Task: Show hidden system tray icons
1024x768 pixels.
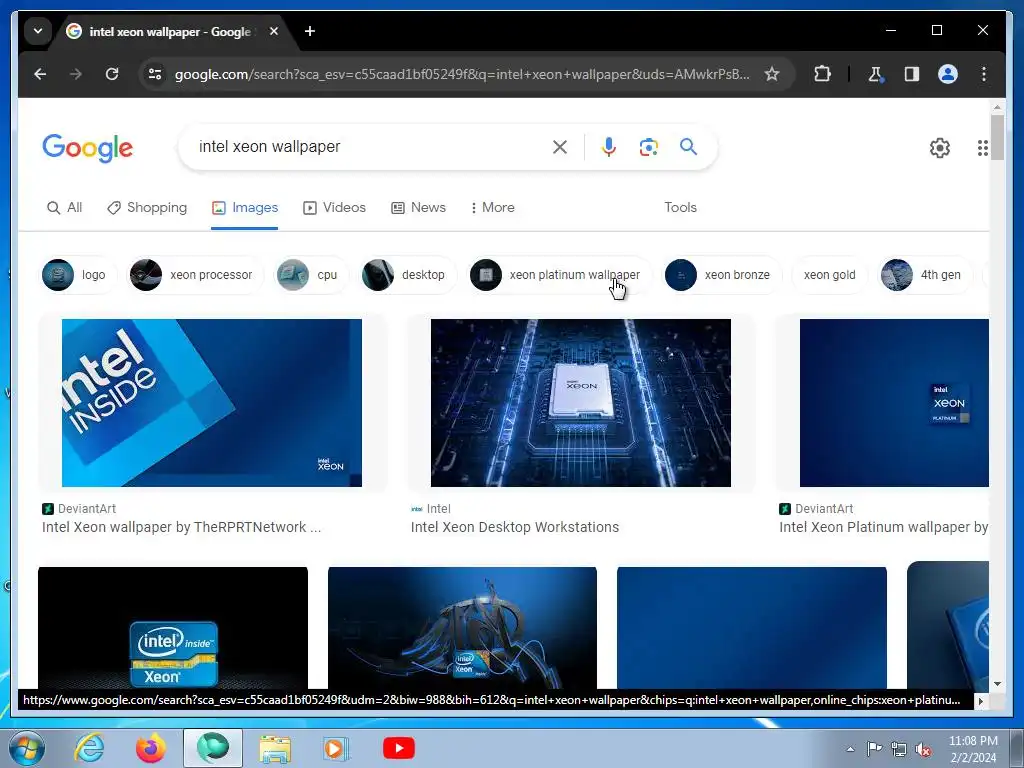Action: click(x=850, y=749)
